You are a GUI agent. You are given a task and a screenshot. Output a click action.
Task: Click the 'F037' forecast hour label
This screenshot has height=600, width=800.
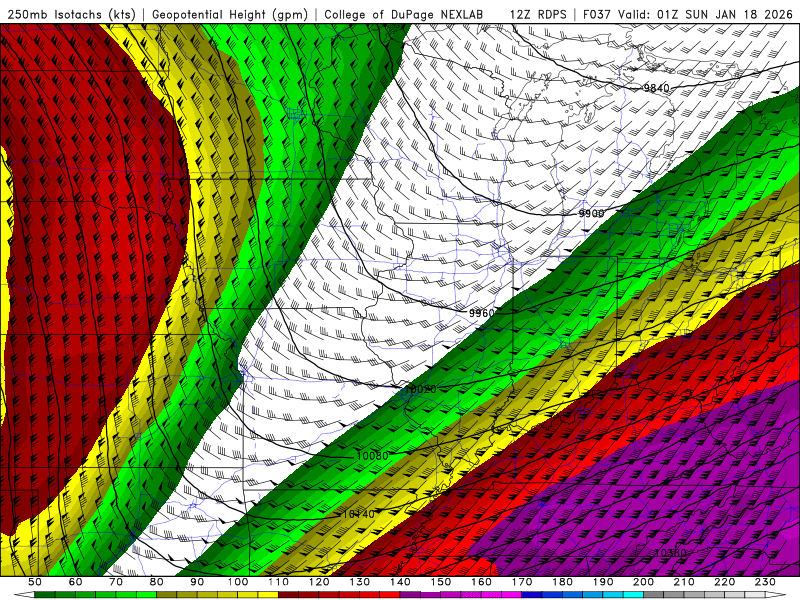coord(596,14)
